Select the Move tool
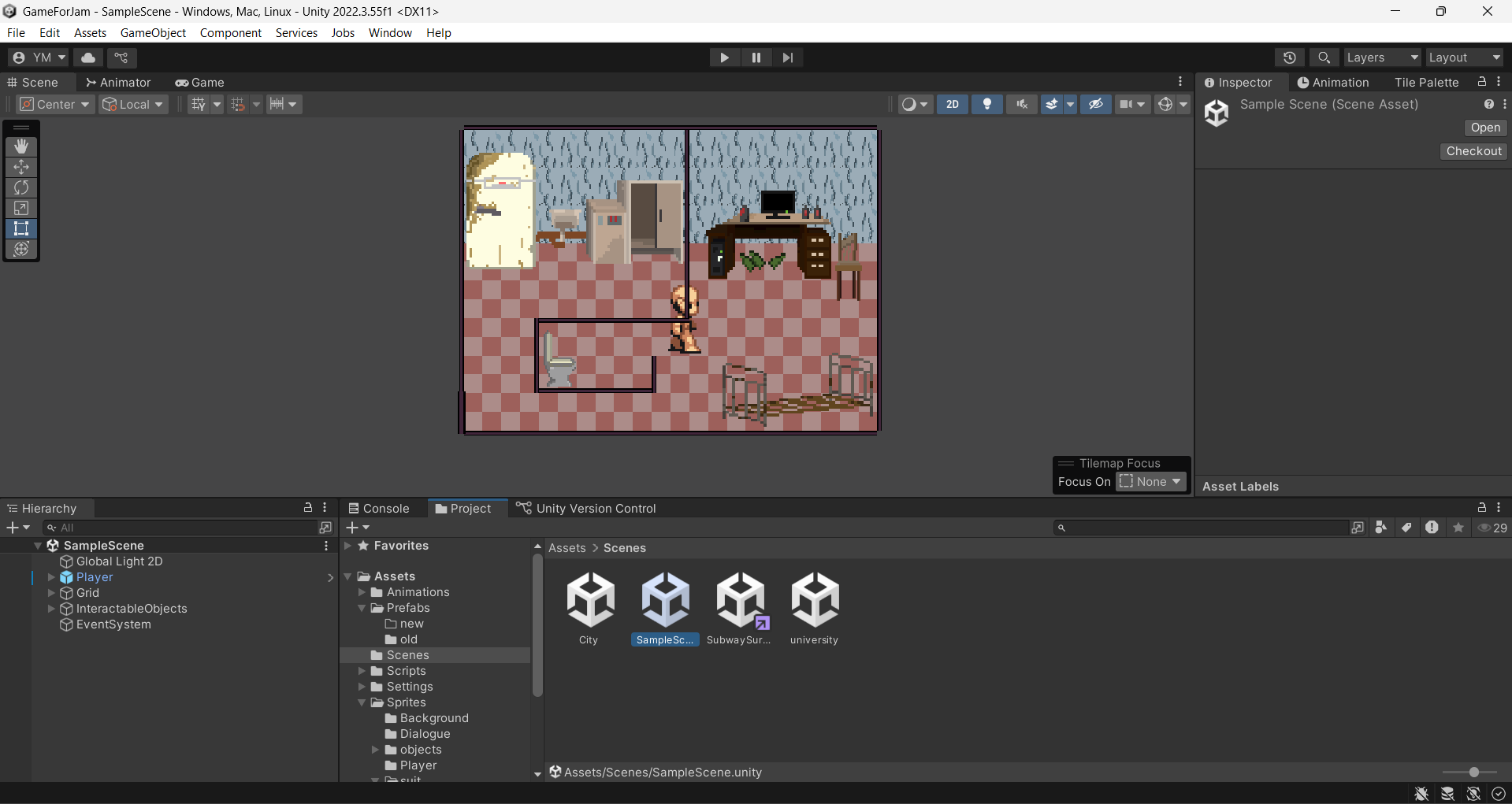Screen dimensions: 1512x804 click(21, 167)
